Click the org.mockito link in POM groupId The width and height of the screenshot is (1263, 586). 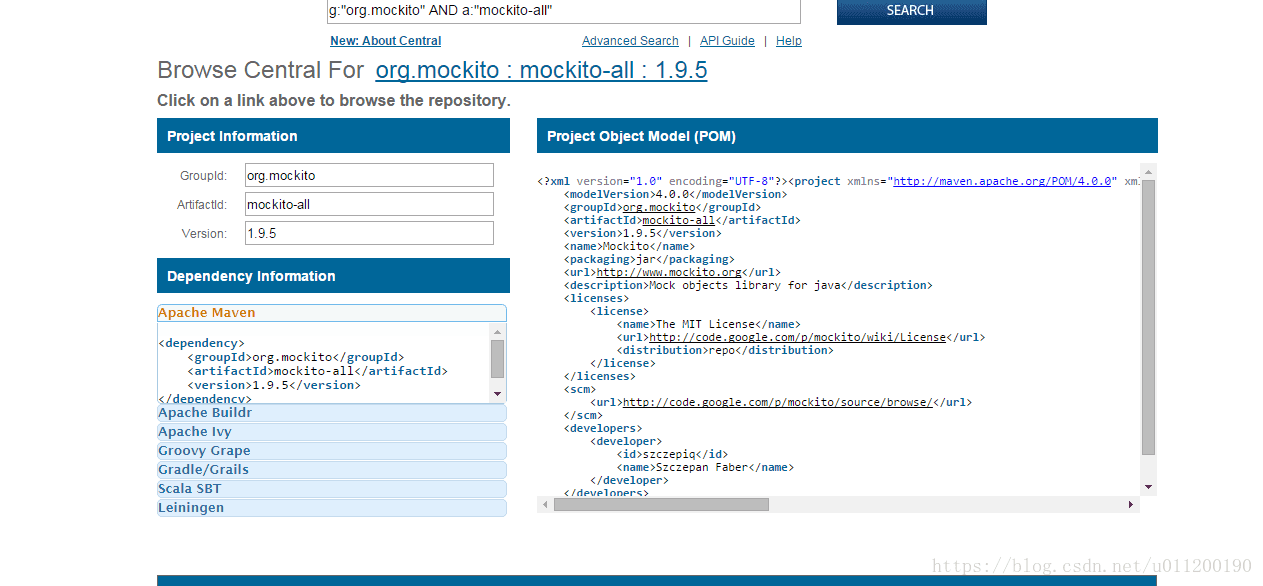(658, 207)
